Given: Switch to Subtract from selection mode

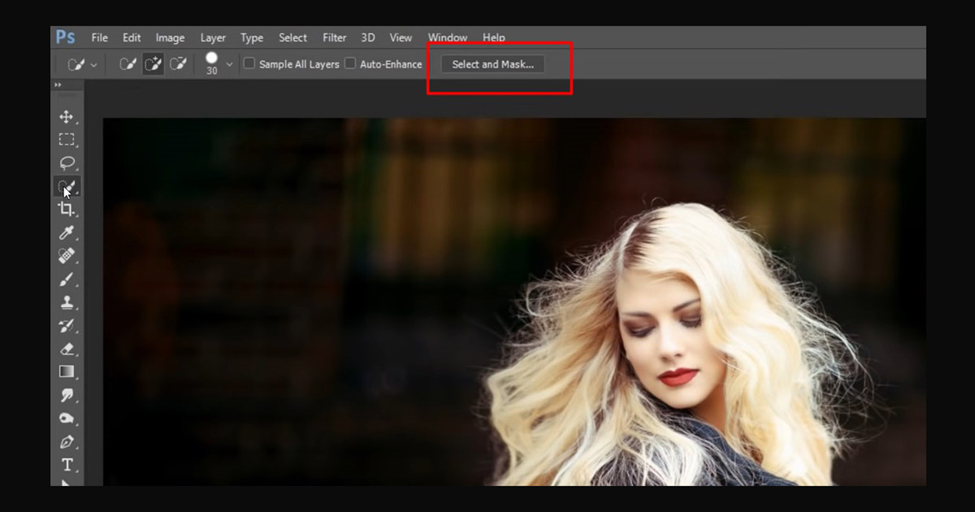Looking at the screenshot, I should pos(178,64).
